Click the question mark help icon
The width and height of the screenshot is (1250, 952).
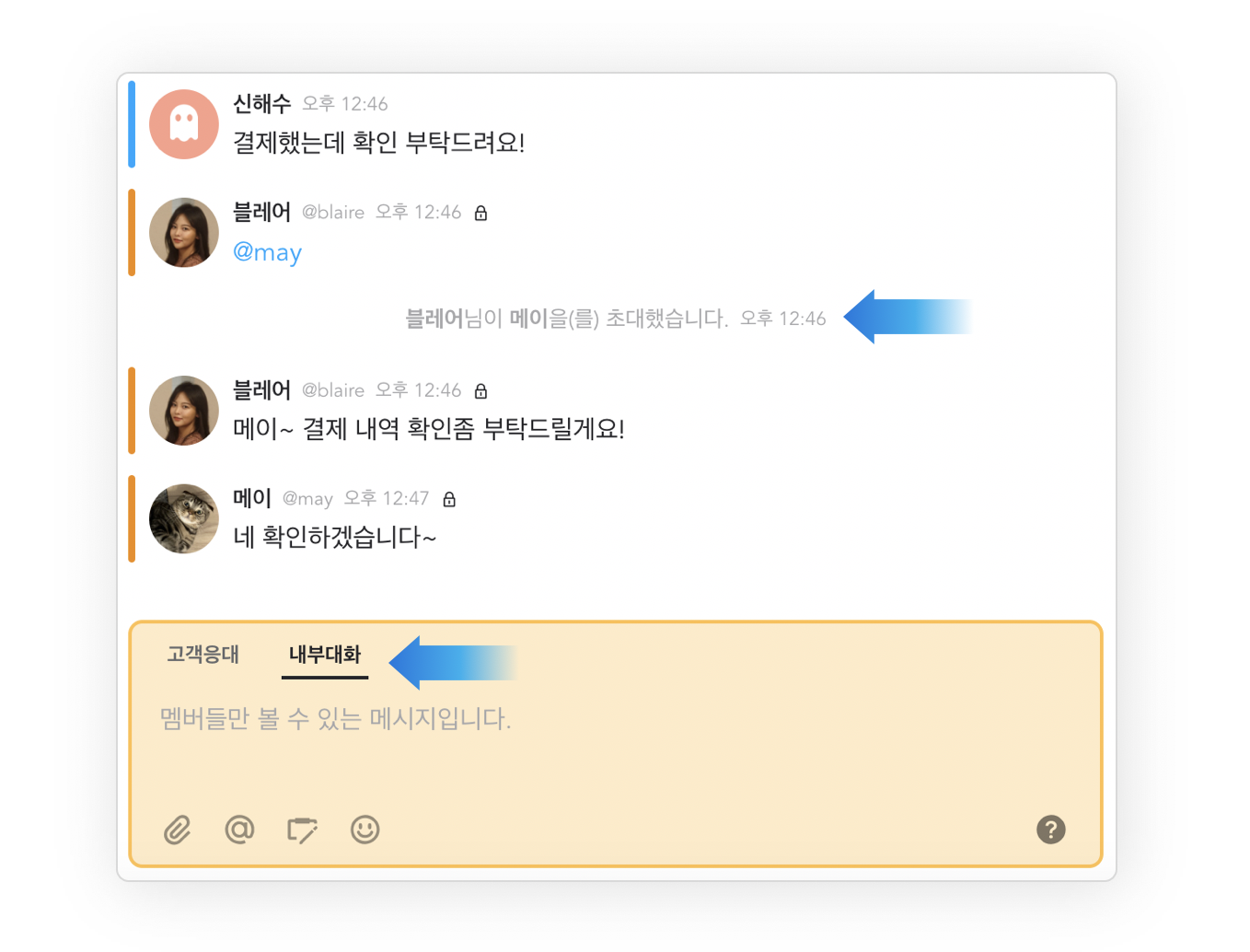pyautogui.click(x=1050, y=830)
